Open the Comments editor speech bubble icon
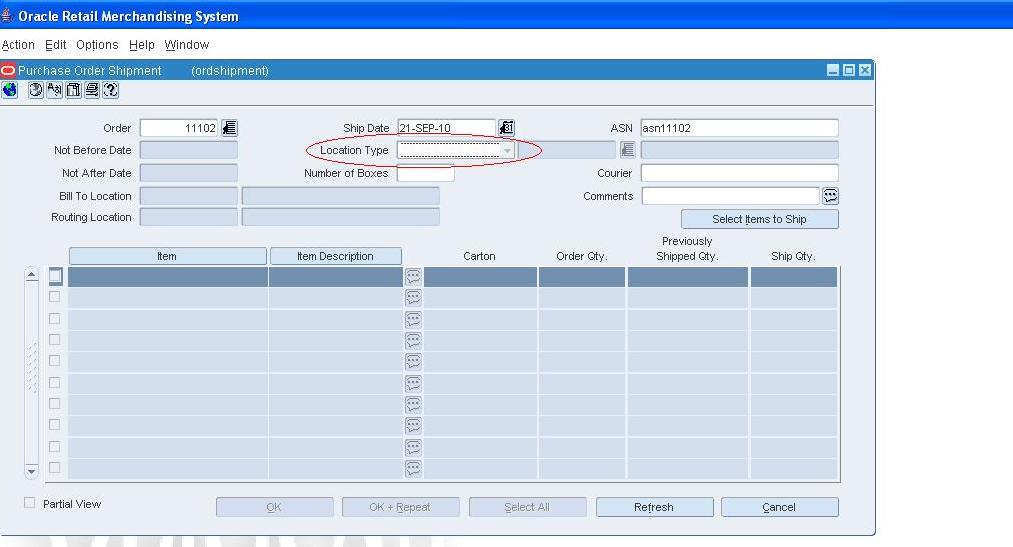This screenshot has height=547, width=1013. (x=830, y=196)
